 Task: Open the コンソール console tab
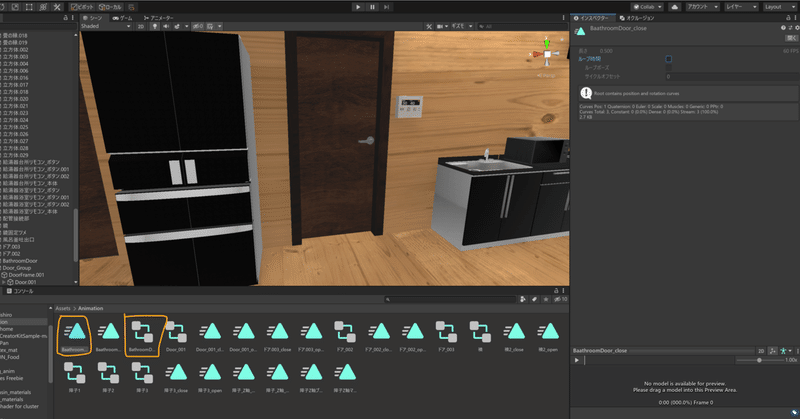tap(20, 291)
